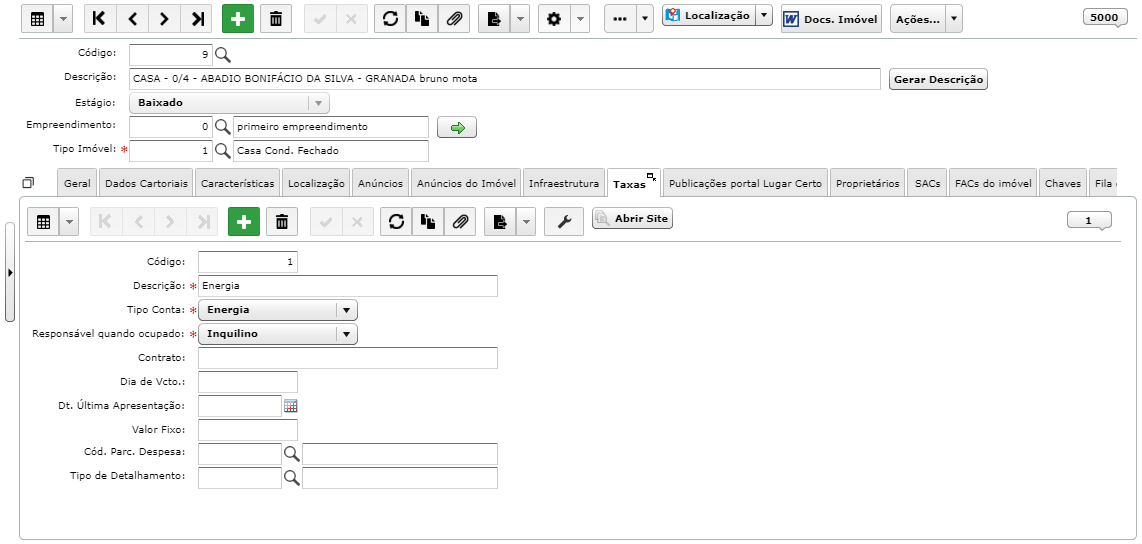The height and width of the screenshot is (544, 1142).
Task: Select the Anúncios tab
Action: point(380,184)
